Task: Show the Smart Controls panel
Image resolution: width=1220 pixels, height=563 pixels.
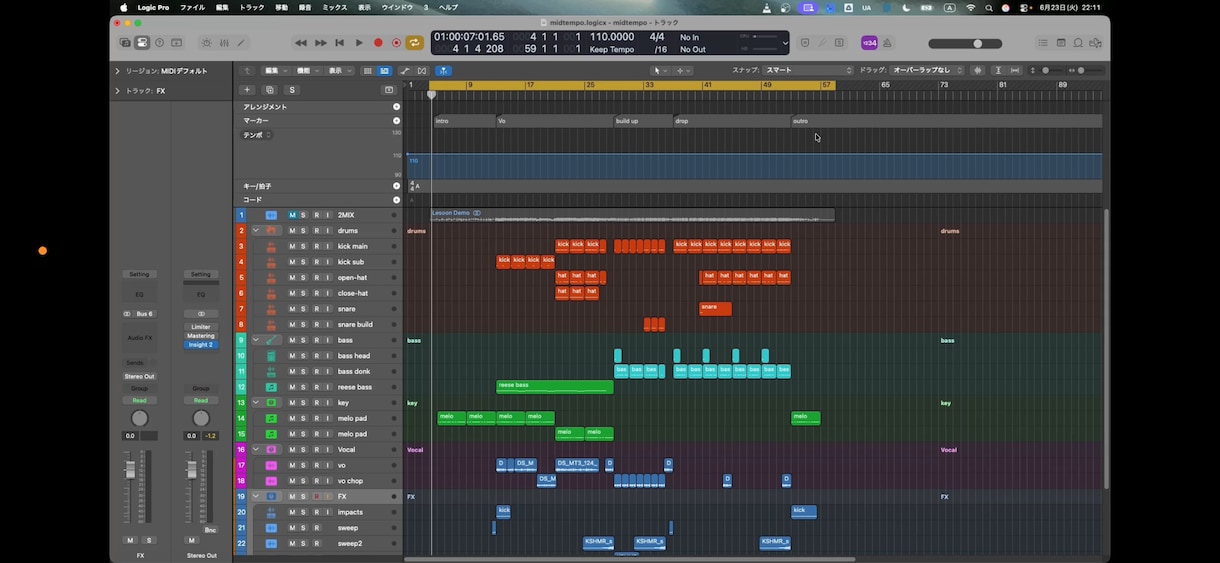Action: pyautogui.click(x=206, y=43)
